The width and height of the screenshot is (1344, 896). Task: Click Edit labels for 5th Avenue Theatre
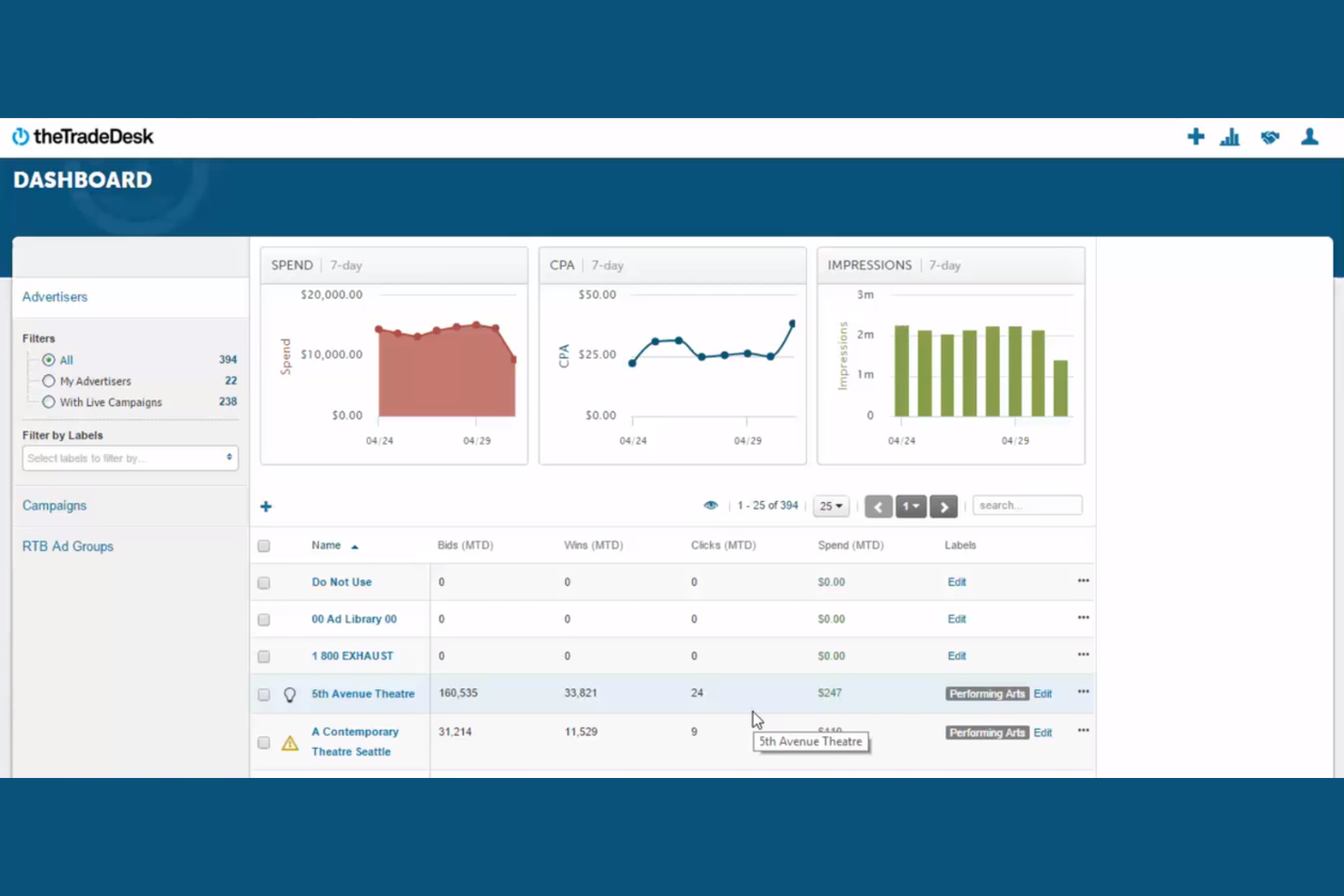point(1043,694)
